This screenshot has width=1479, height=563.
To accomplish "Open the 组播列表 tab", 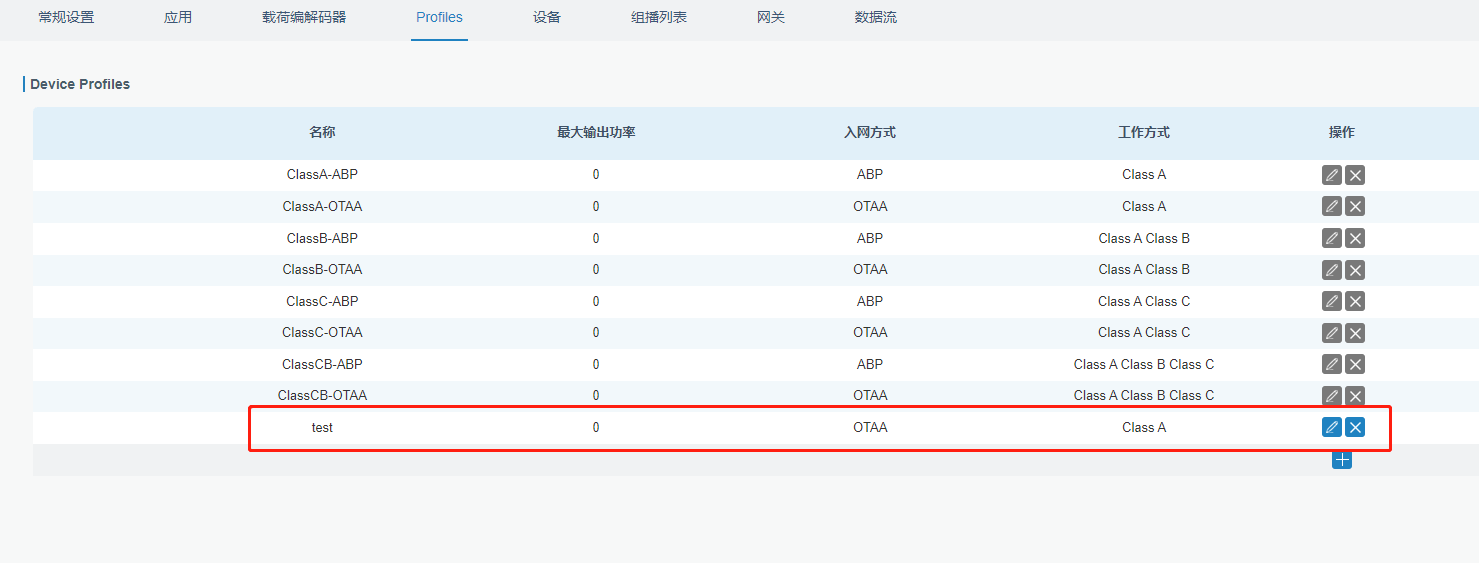I will click(x=659, y=17).
